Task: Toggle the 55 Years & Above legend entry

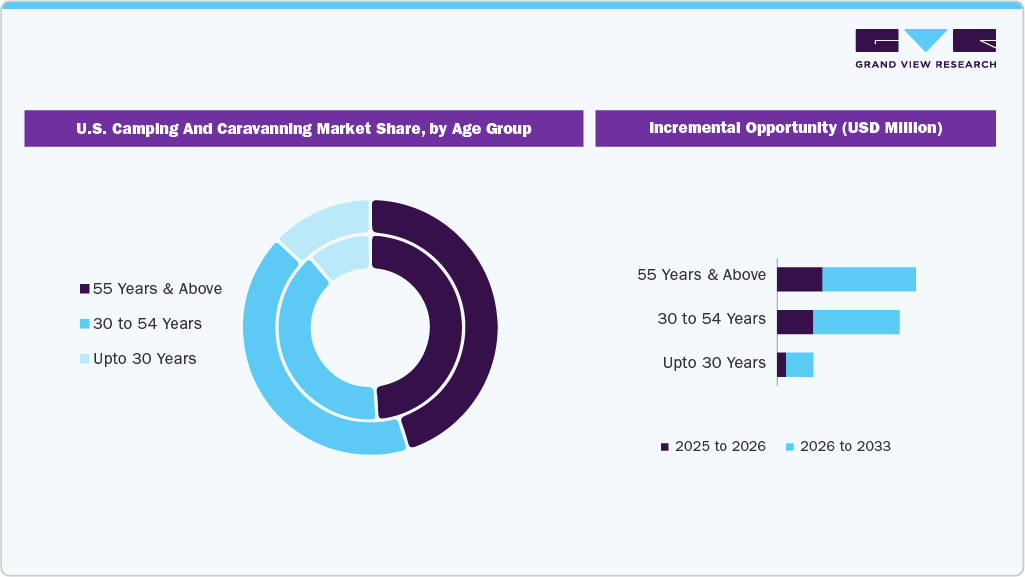Action: coord(156,288)
